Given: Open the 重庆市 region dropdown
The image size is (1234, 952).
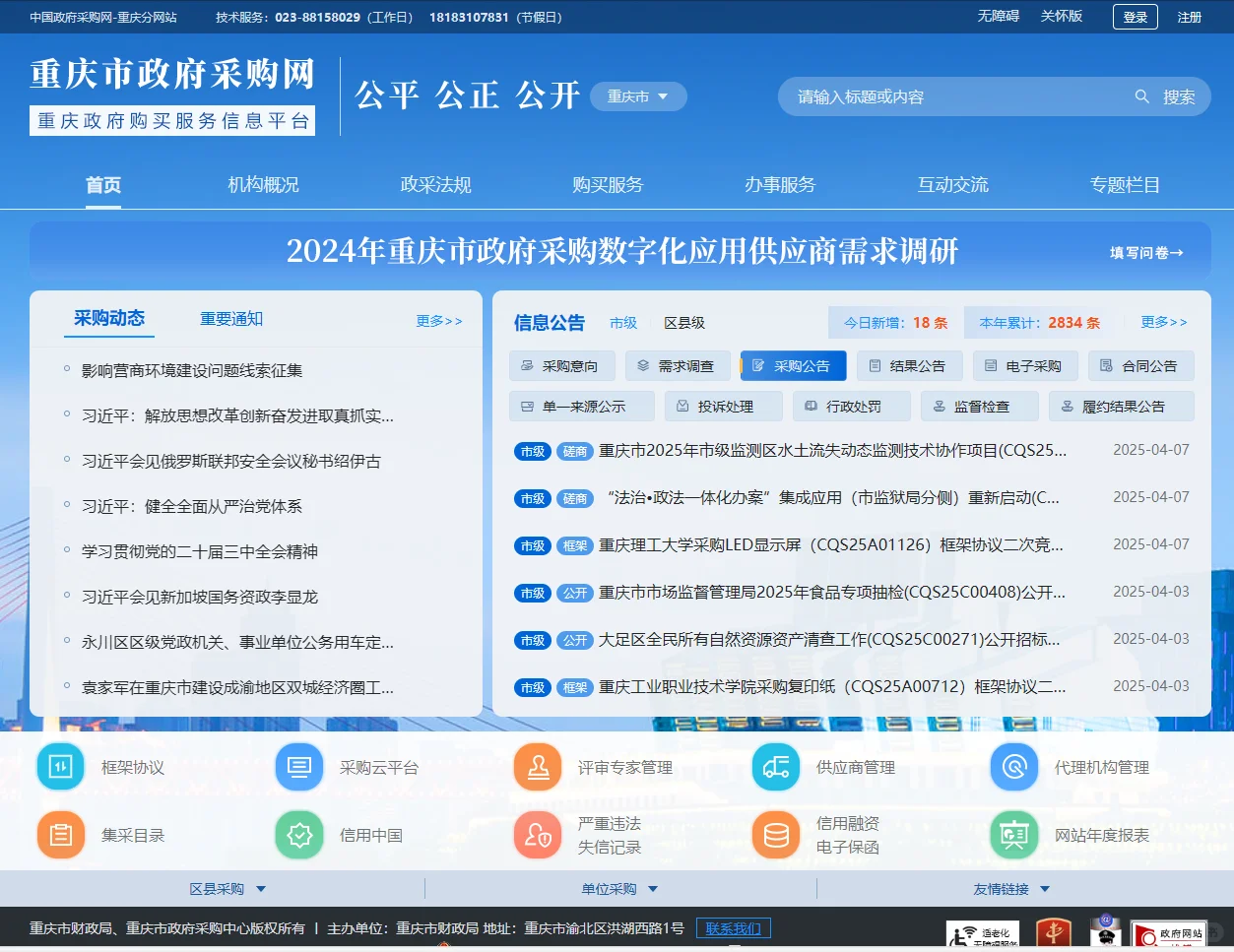Looking at the screenshot, I should pyautogui.click(x=638, y=96).
